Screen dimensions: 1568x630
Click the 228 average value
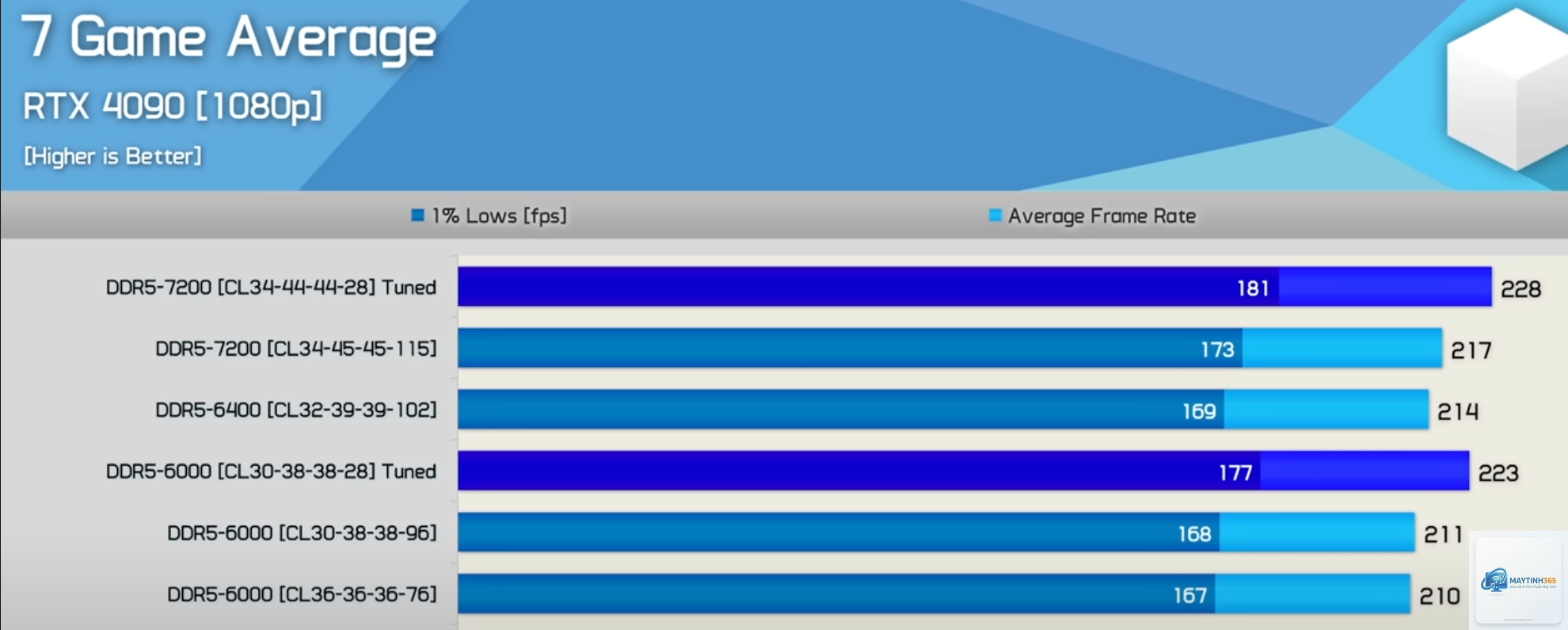pyautogui.click(x=1520, y=289)
